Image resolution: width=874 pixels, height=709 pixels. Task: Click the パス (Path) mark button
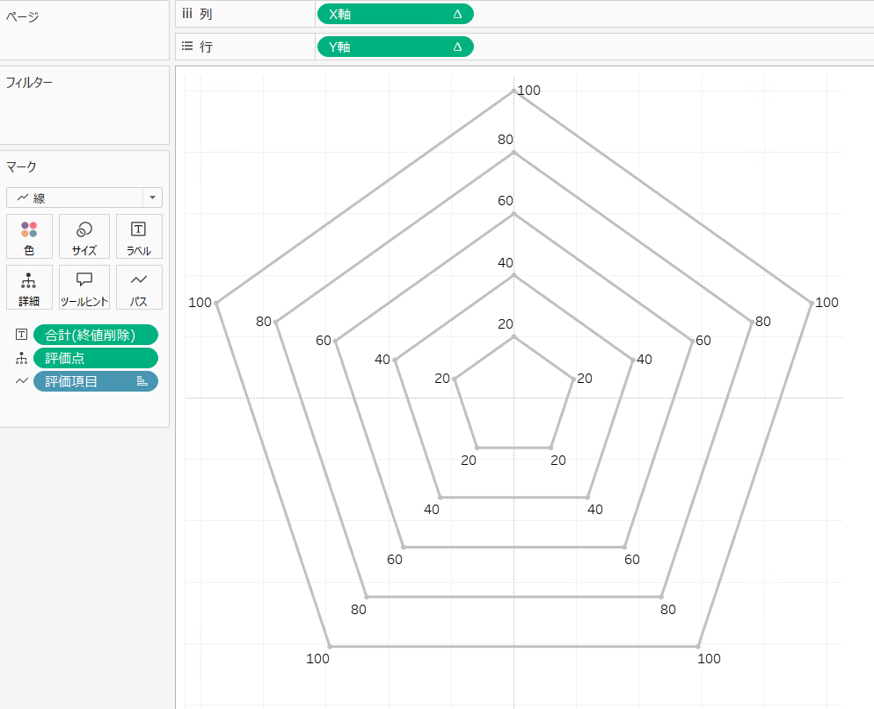click(139, 286)
